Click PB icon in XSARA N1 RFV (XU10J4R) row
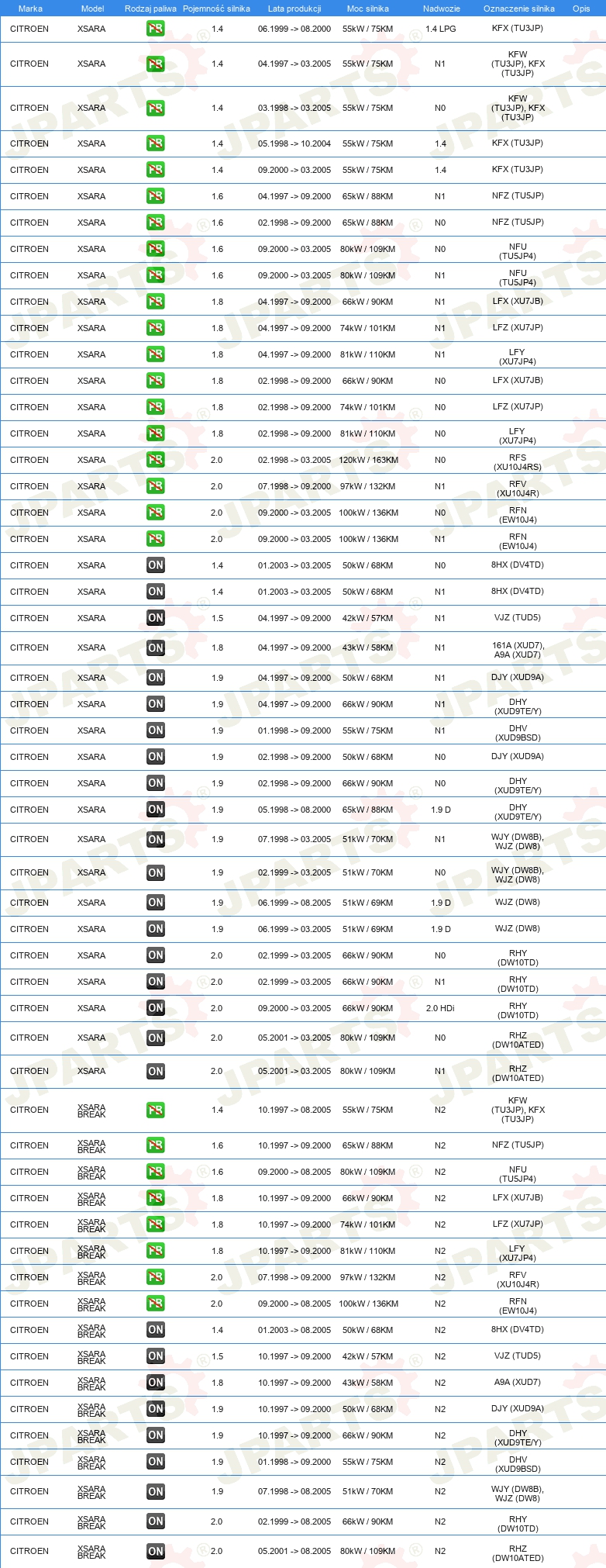 point(156,486)
